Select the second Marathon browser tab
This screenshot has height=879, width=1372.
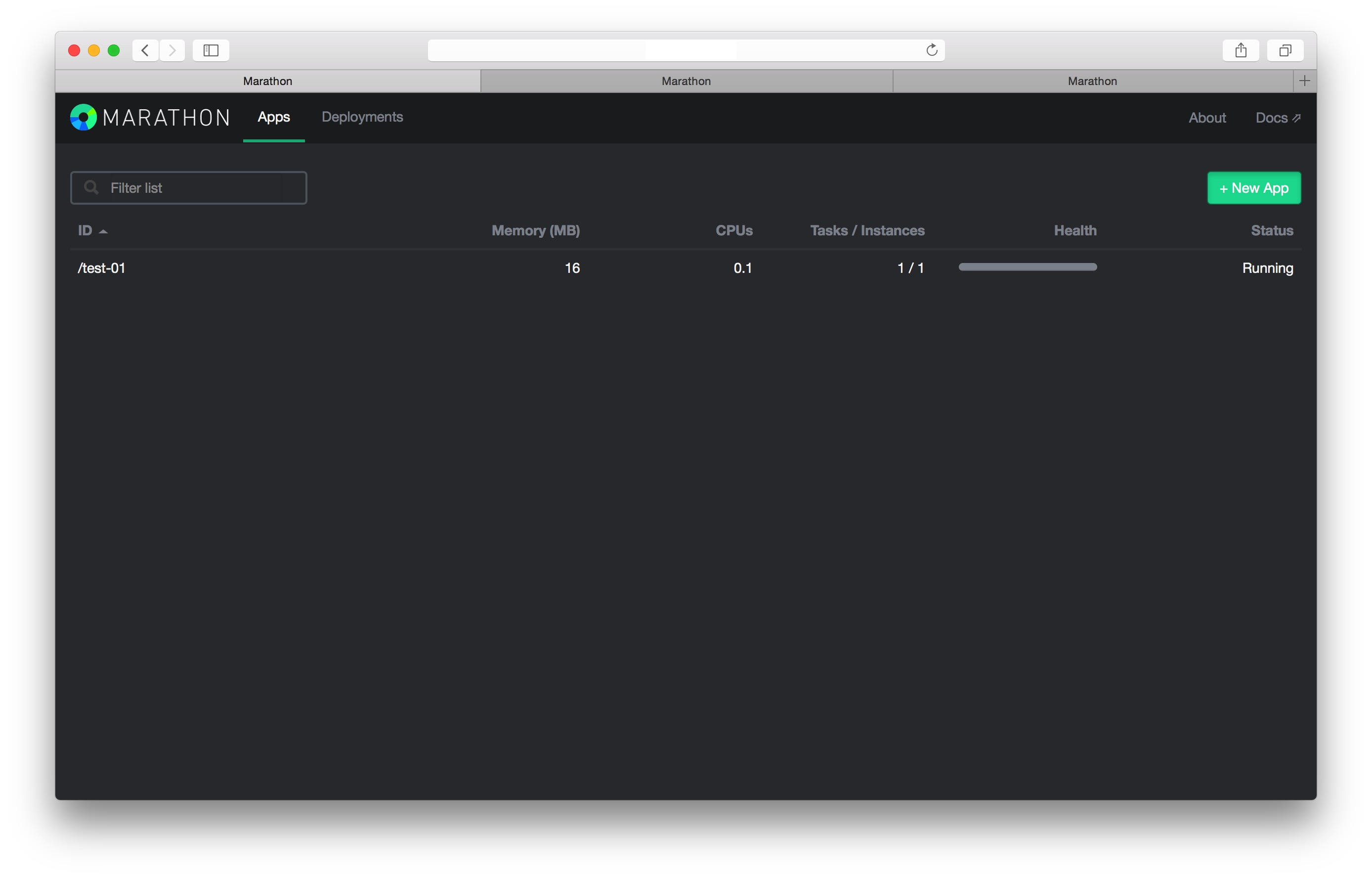click(686, 81)
